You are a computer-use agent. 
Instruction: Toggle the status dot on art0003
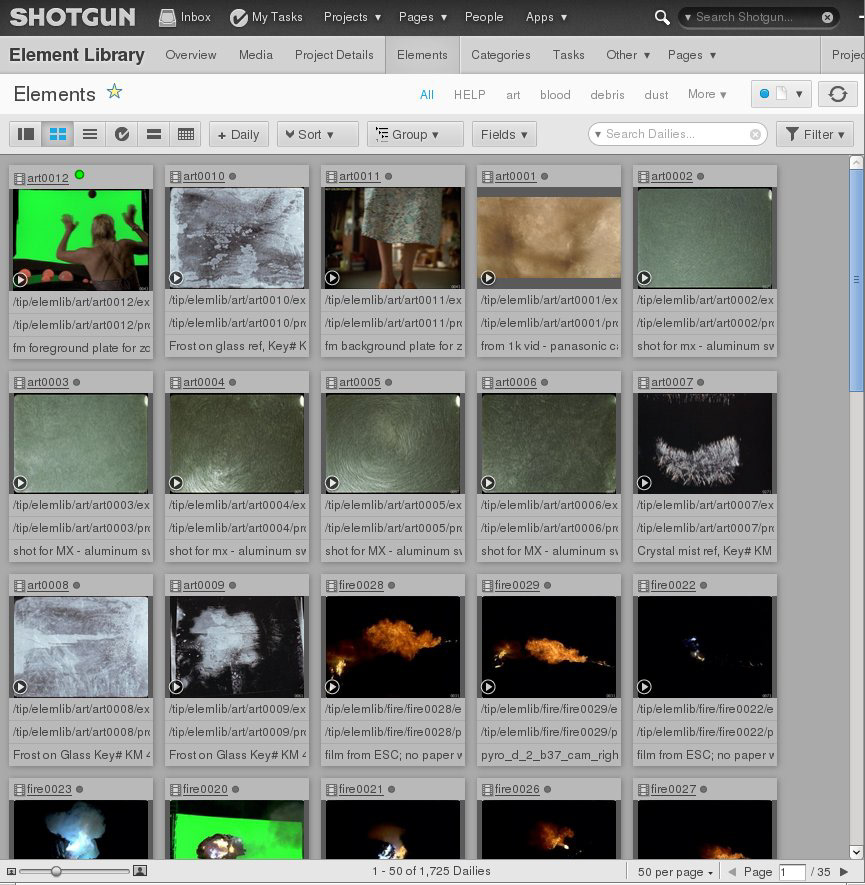click(77, 382)
